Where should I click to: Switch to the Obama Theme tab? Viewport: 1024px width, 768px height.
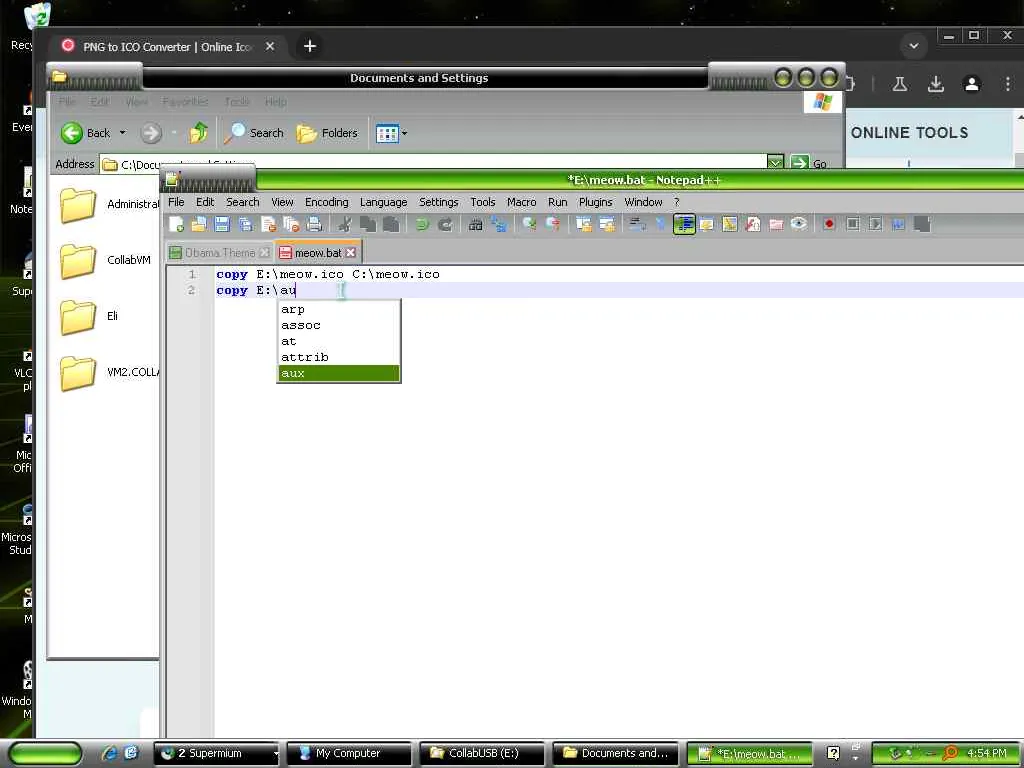point(219,253)
